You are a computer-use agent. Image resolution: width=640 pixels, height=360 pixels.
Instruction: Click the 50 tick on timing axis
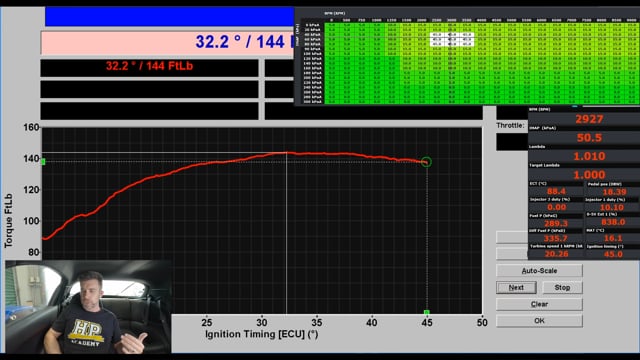click(482, 323)
